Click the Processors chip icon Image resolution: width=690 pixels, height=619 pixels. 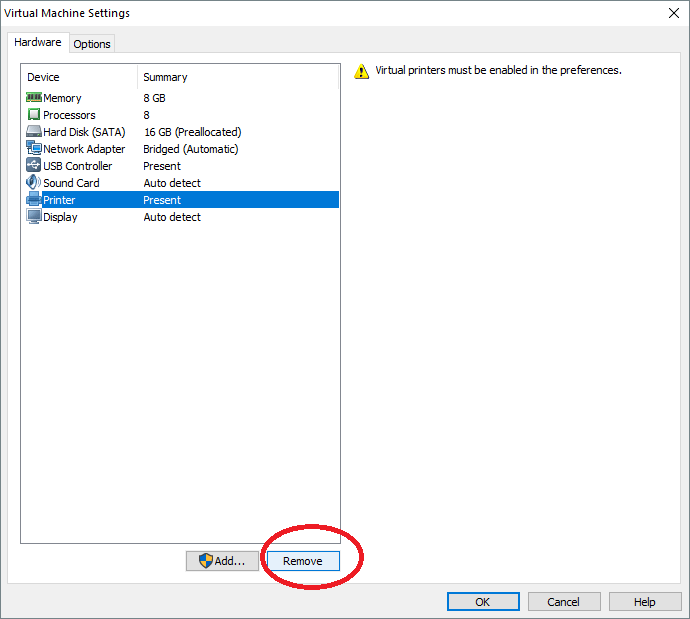[x=34, y=115]
